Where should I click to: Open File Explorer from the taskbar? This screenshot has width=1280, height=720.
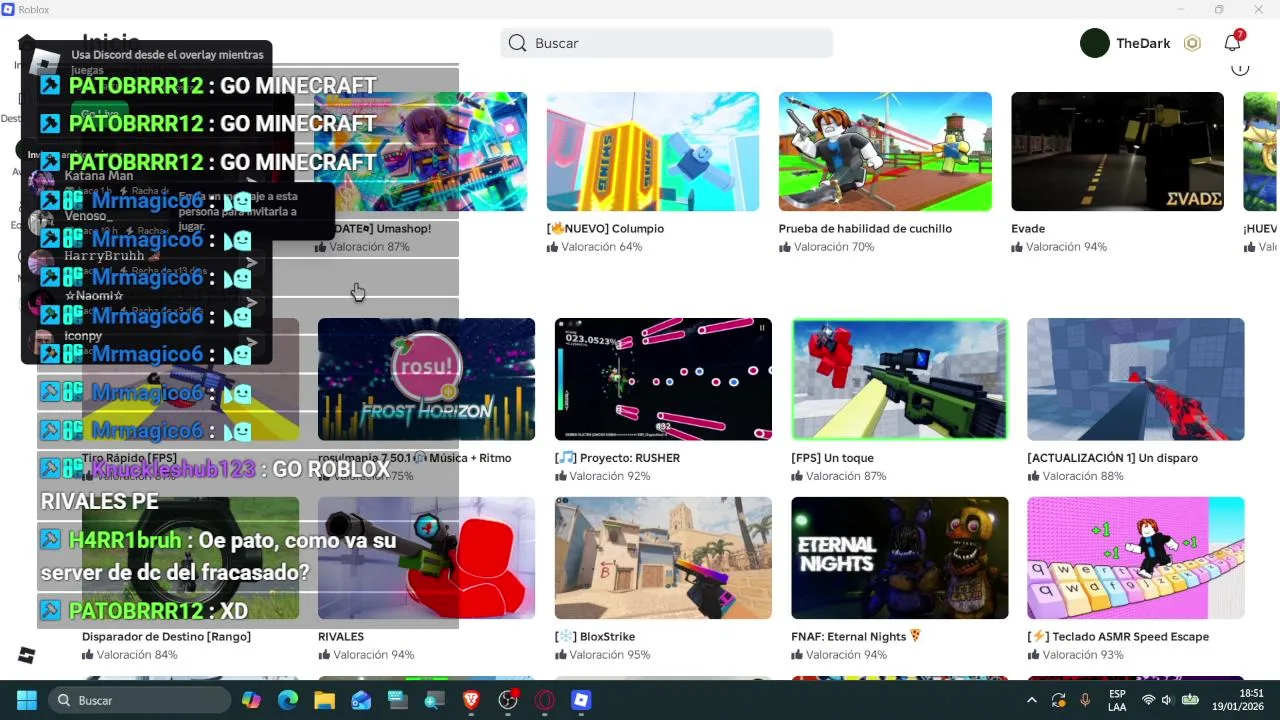[324, 700]
